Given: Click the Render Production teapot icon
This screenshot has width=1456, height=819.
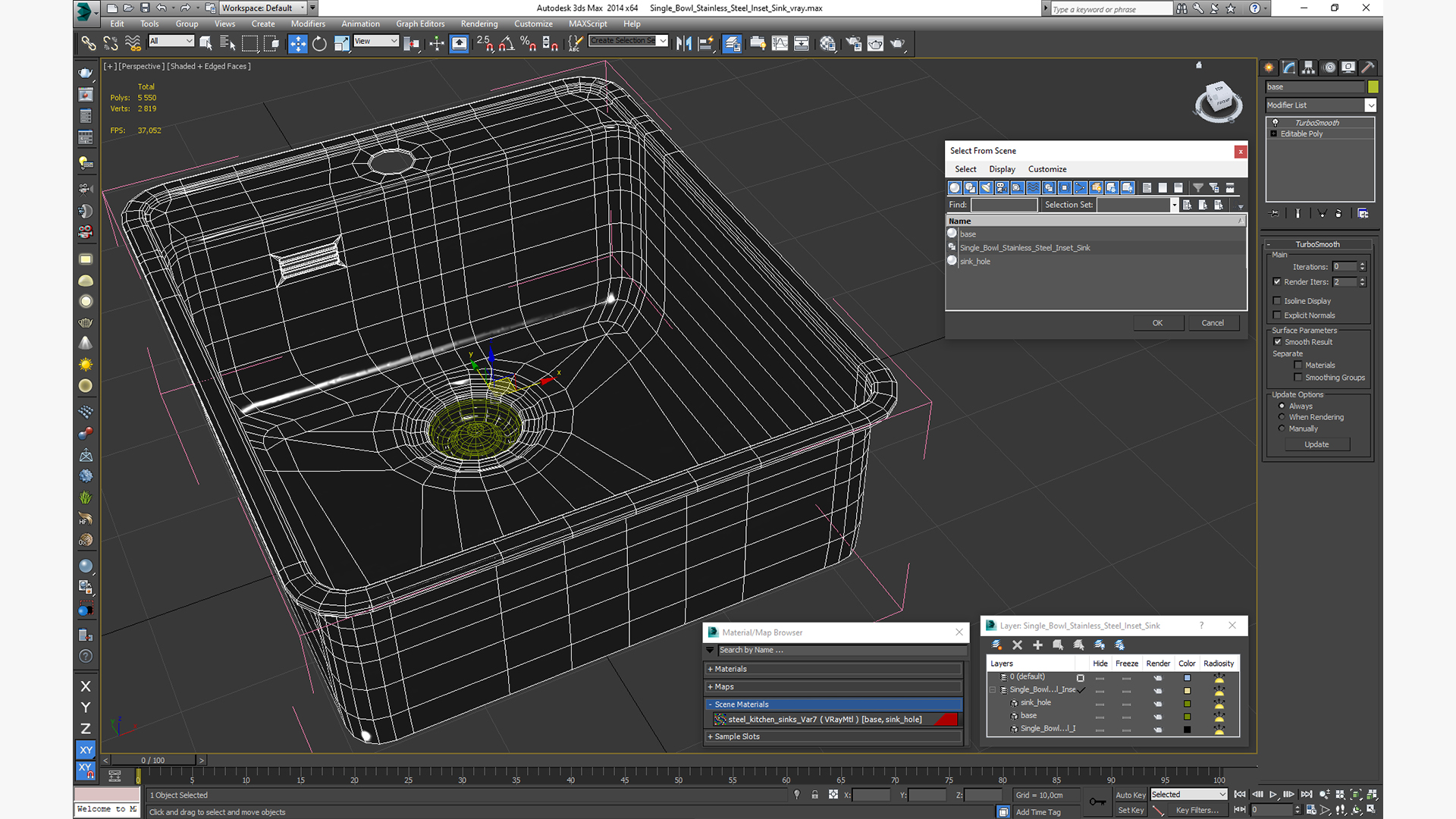Looking at the screenshot, I should pyautogui.click(x=898, y=43).
